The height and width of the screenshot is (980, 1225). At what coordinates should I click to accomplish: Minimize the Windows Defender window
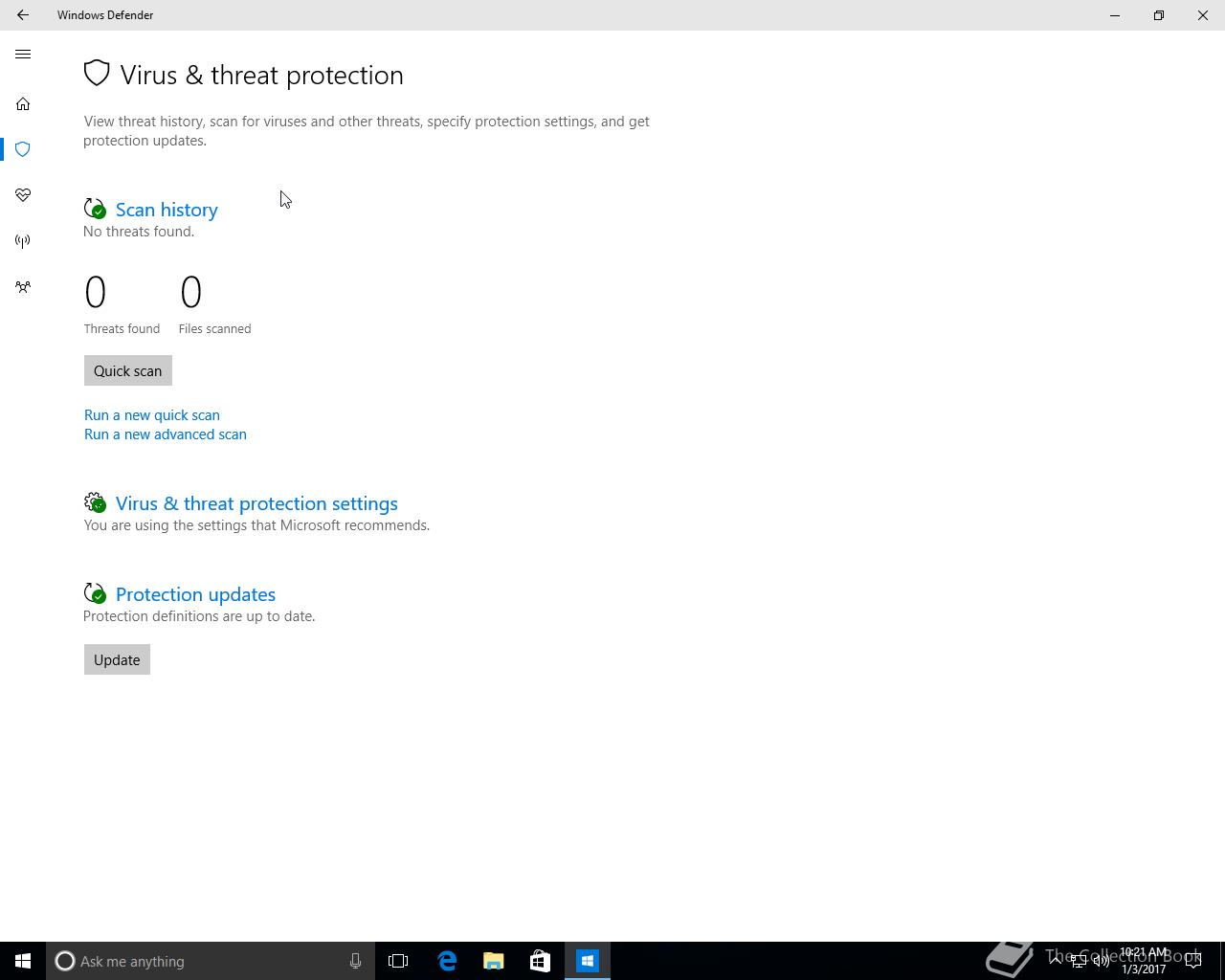coord(1115,15)
